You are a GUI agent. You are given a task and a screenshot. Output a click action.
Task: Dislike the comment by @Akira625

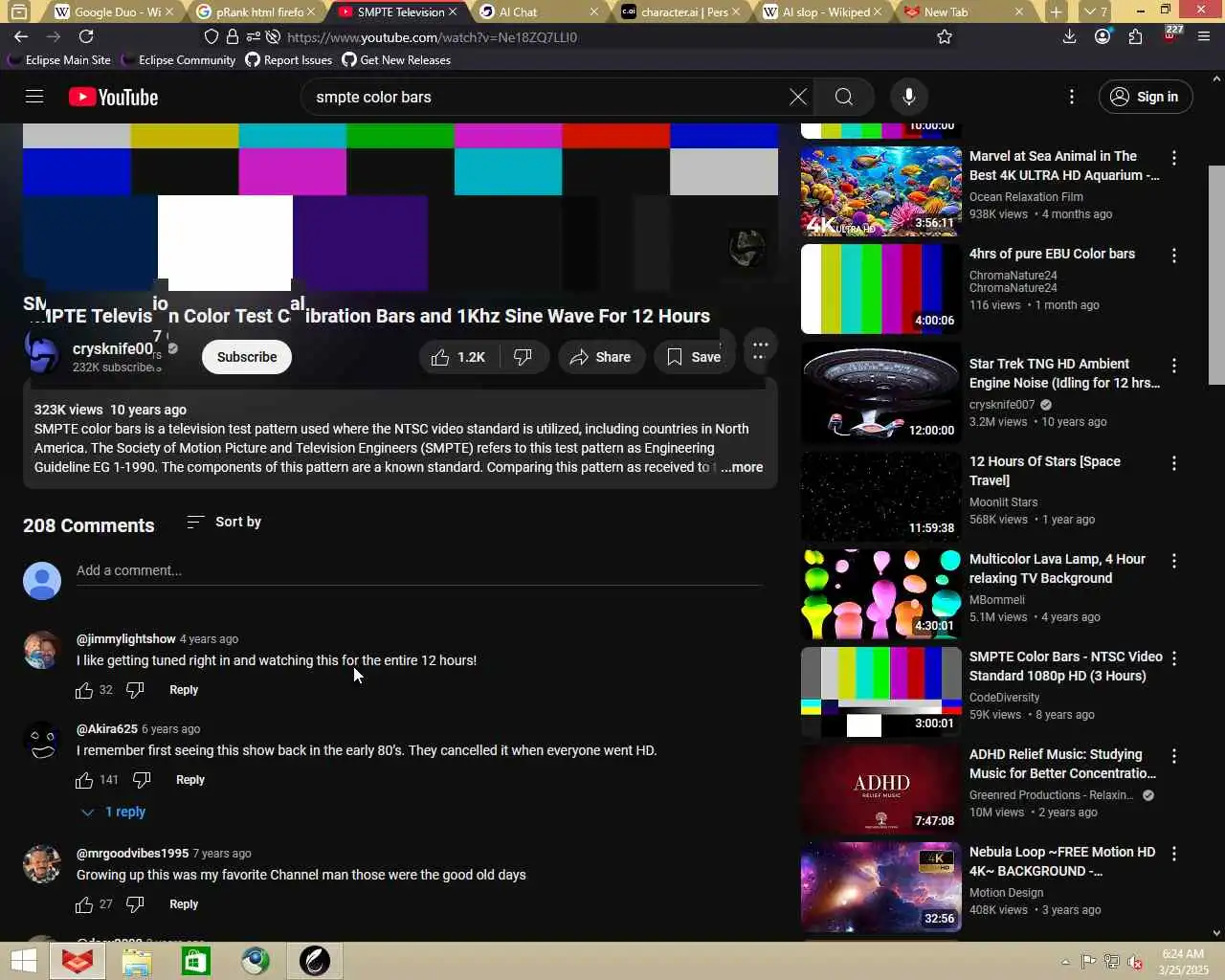142,780
